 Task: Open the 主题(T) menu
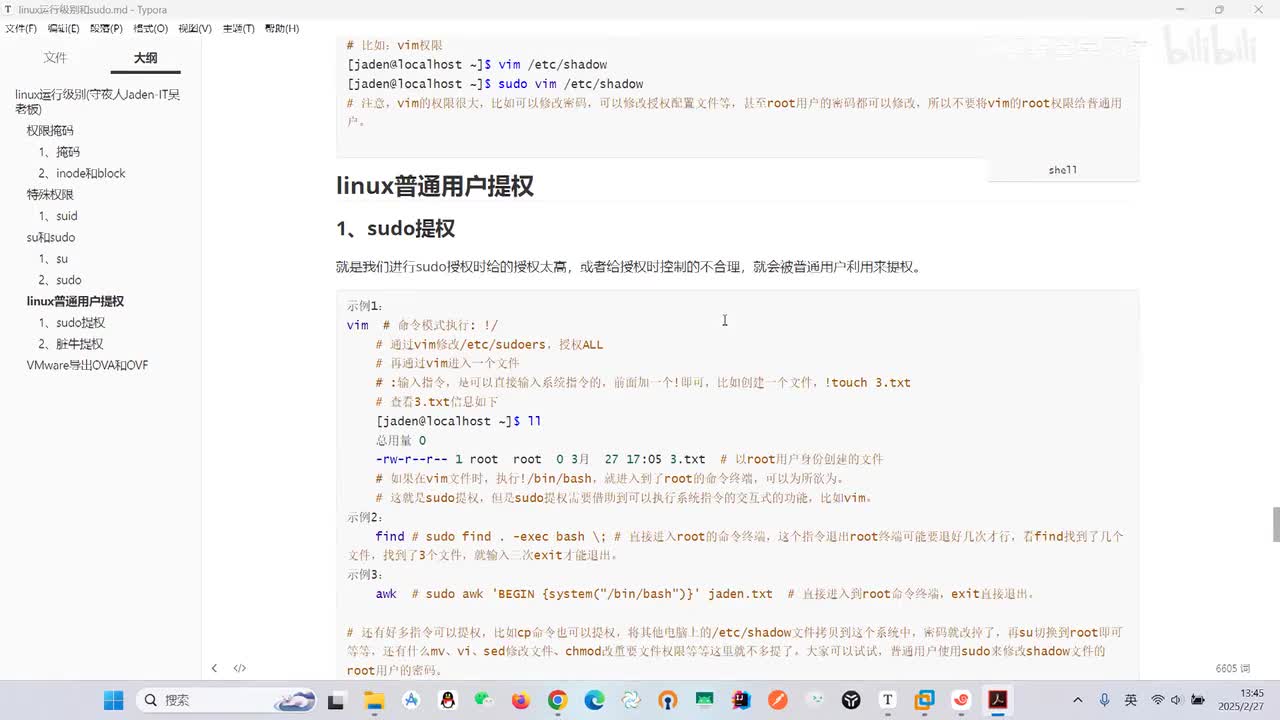(x=238, y=28)
